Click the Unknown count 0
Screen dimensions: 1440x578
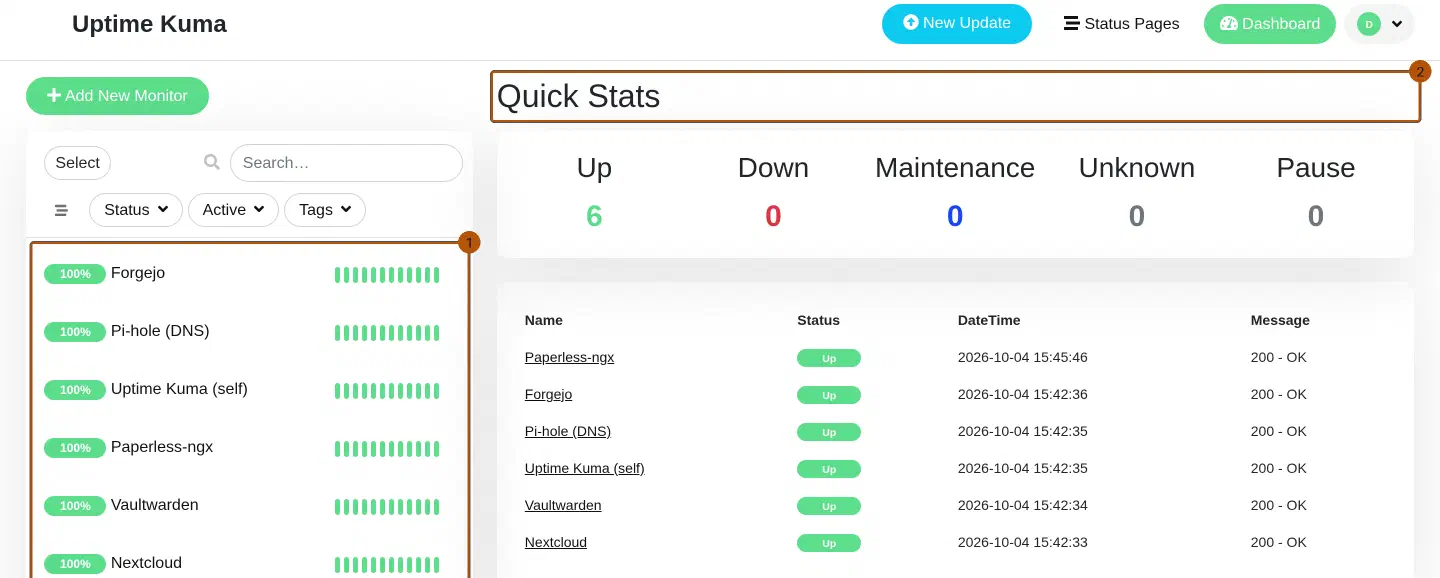point(1136,216)
